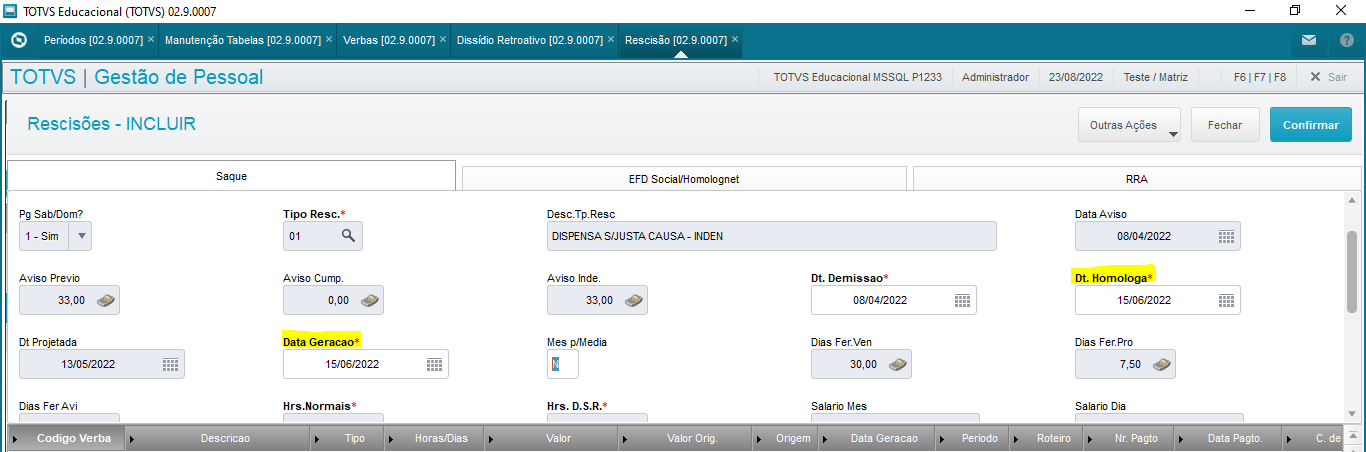Switch to the EFD Social/Homolognet tab

pyautogui.click(x=684, y=179)
